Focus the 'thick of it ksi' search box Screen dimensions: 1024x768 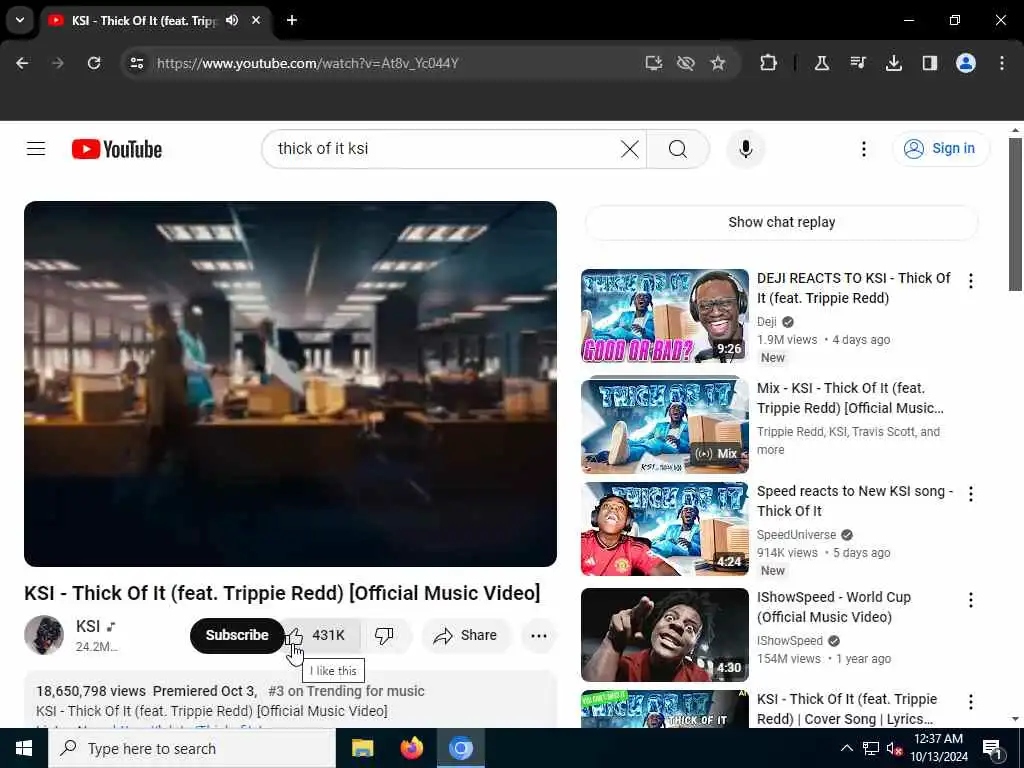coord(444,149)
